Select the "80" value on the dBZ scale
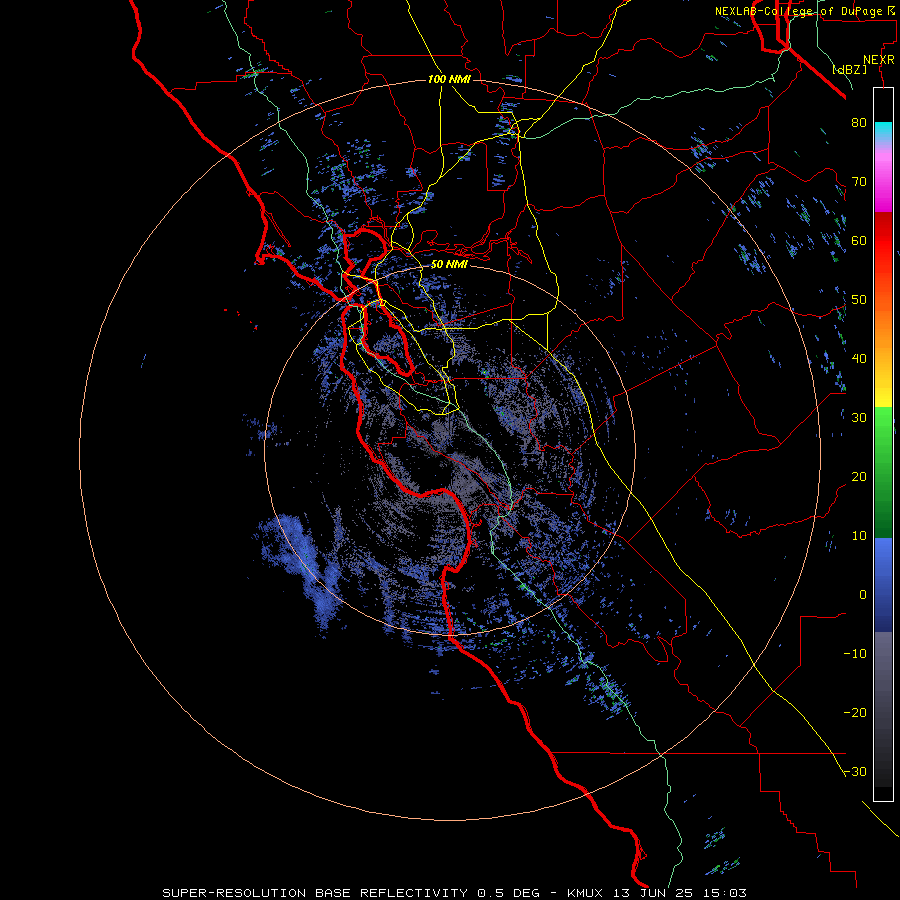This screenshot has height=900, width=900. (x=859, y=123)
